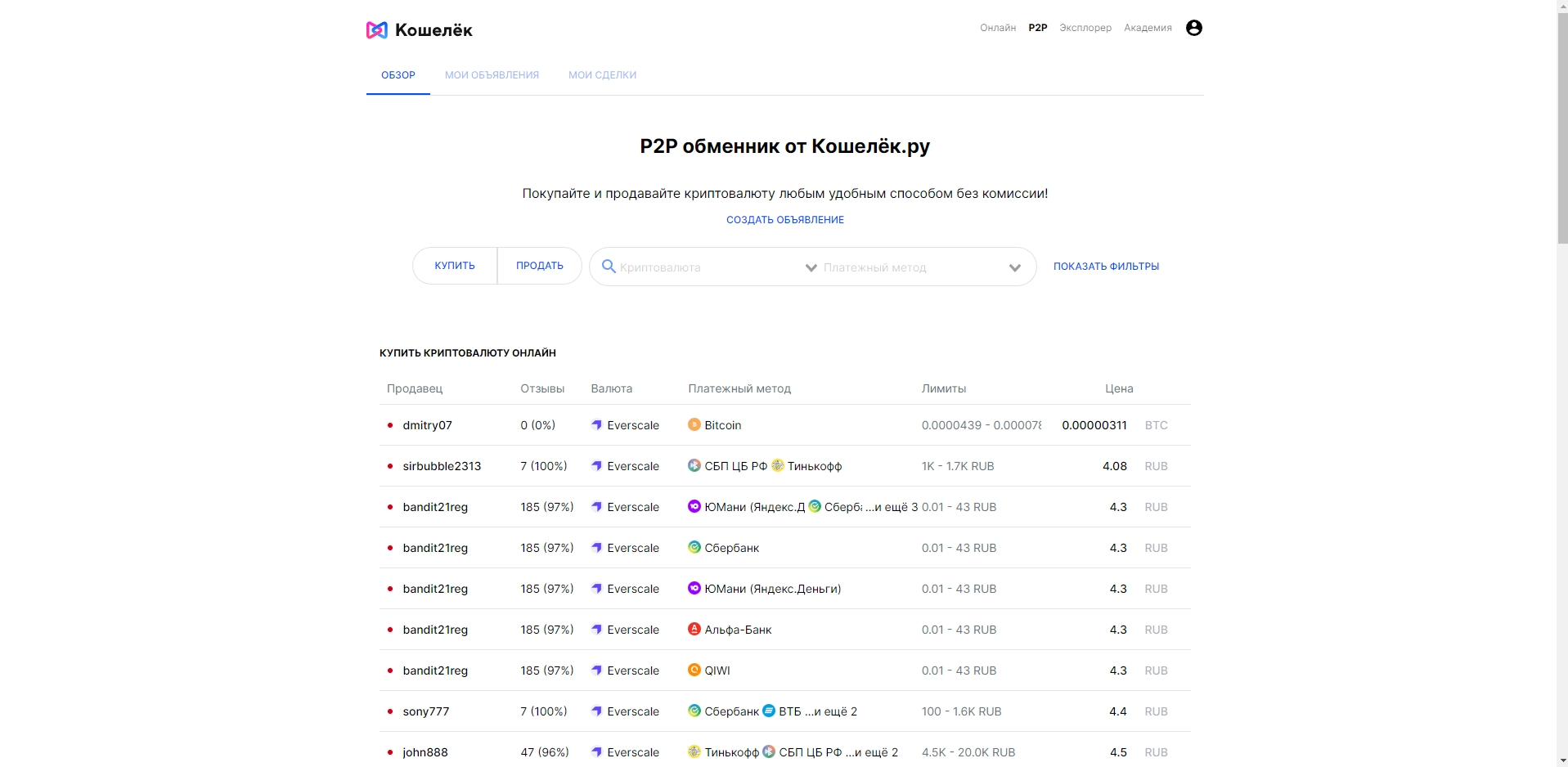
Task: Click bandit21reg in the QIWI row
Action: coord(435,671)
